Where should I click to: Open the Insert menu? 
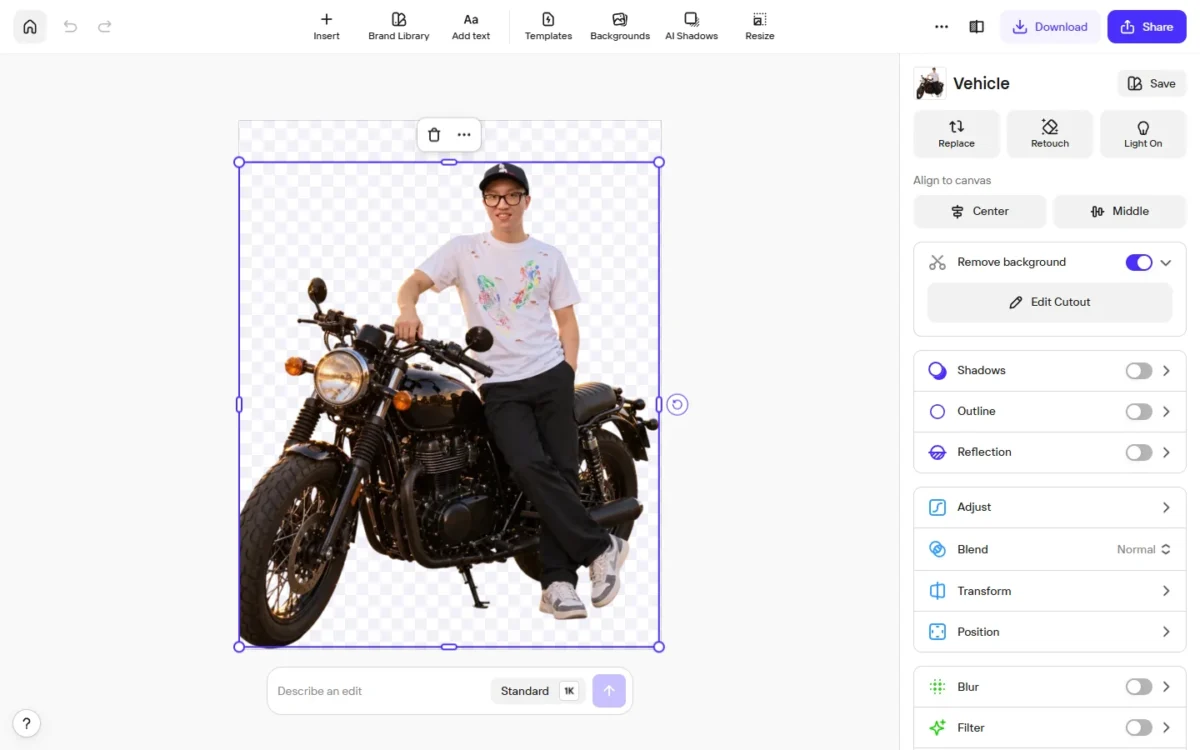[x=326, y=27]
